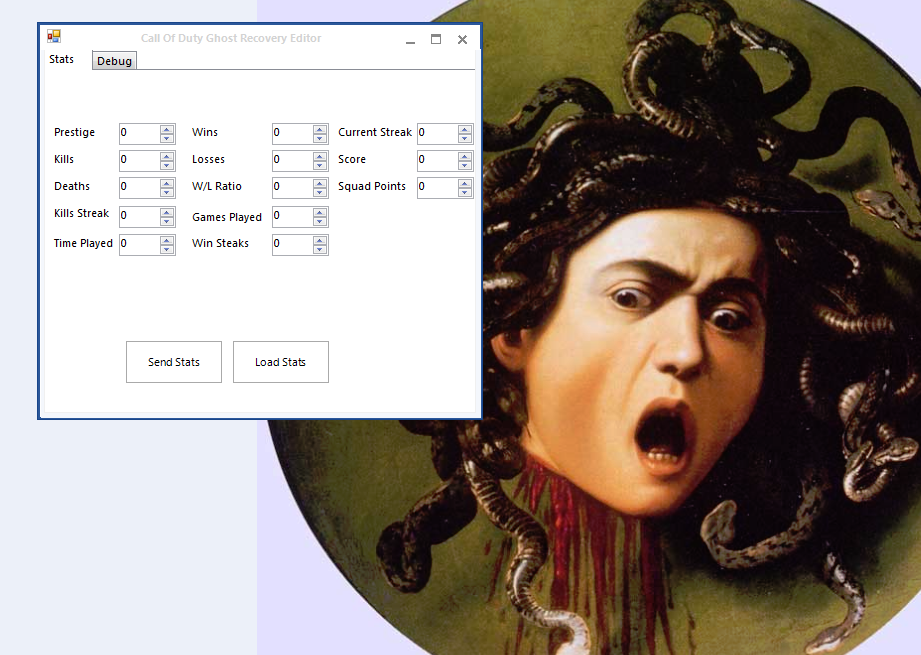Increment the Deaths spinner up arrow
Image resolution: width=921 pixels, height=655 pixels.
tap(167, 183)
